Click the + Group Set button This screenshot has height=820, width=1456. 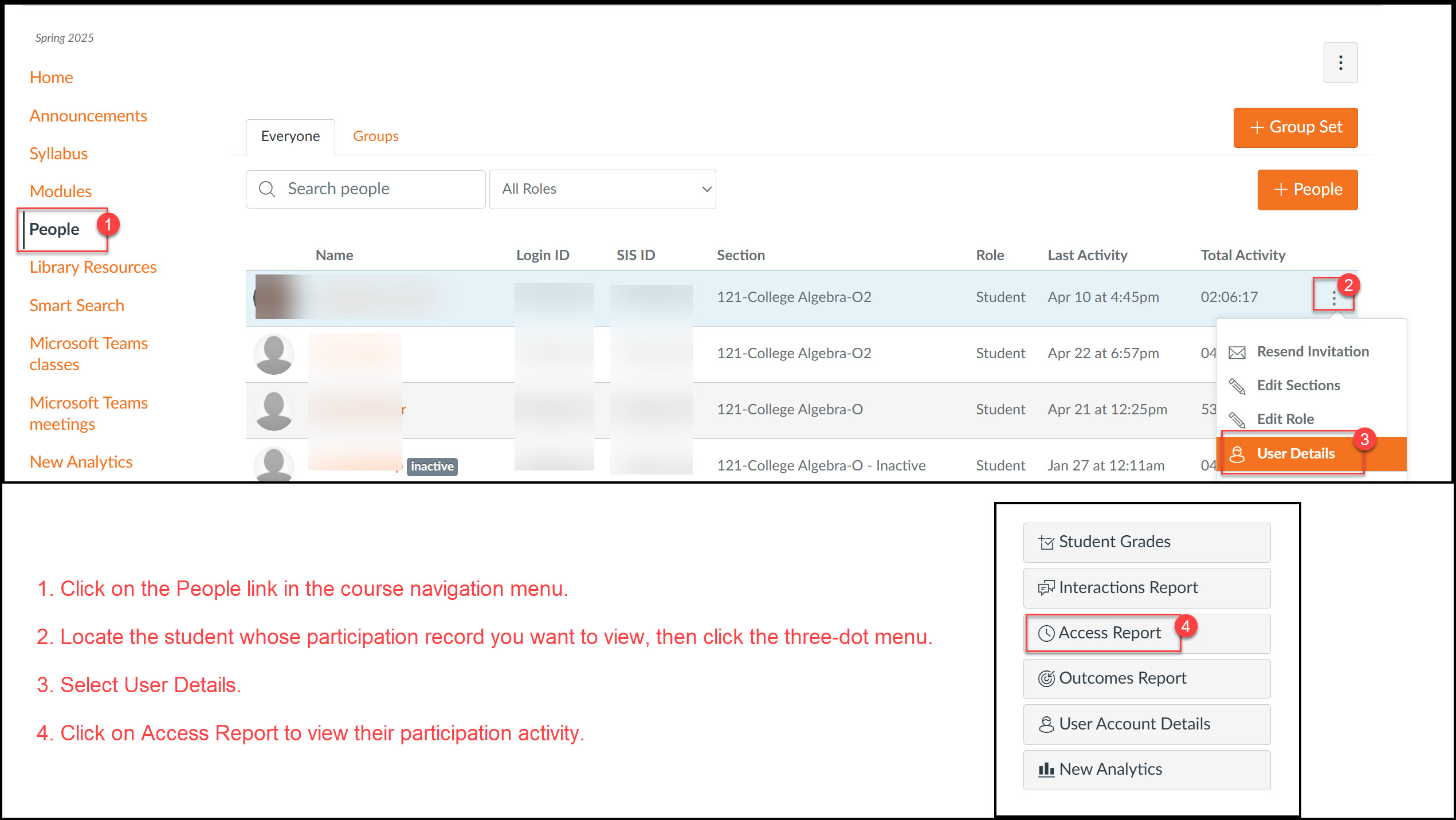coord(1295,127)
